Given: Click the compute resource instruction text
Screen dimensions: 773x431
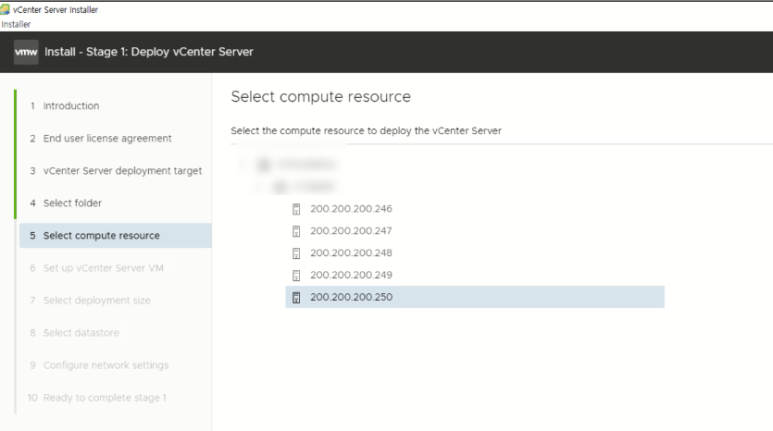Looking at the screenshot, I should pyautogui.click(x=366, y=131).
